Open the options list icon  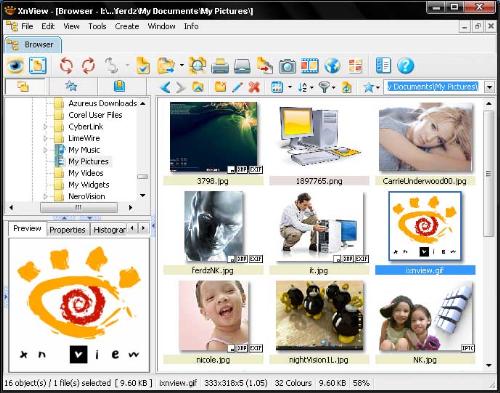[383, 66]
